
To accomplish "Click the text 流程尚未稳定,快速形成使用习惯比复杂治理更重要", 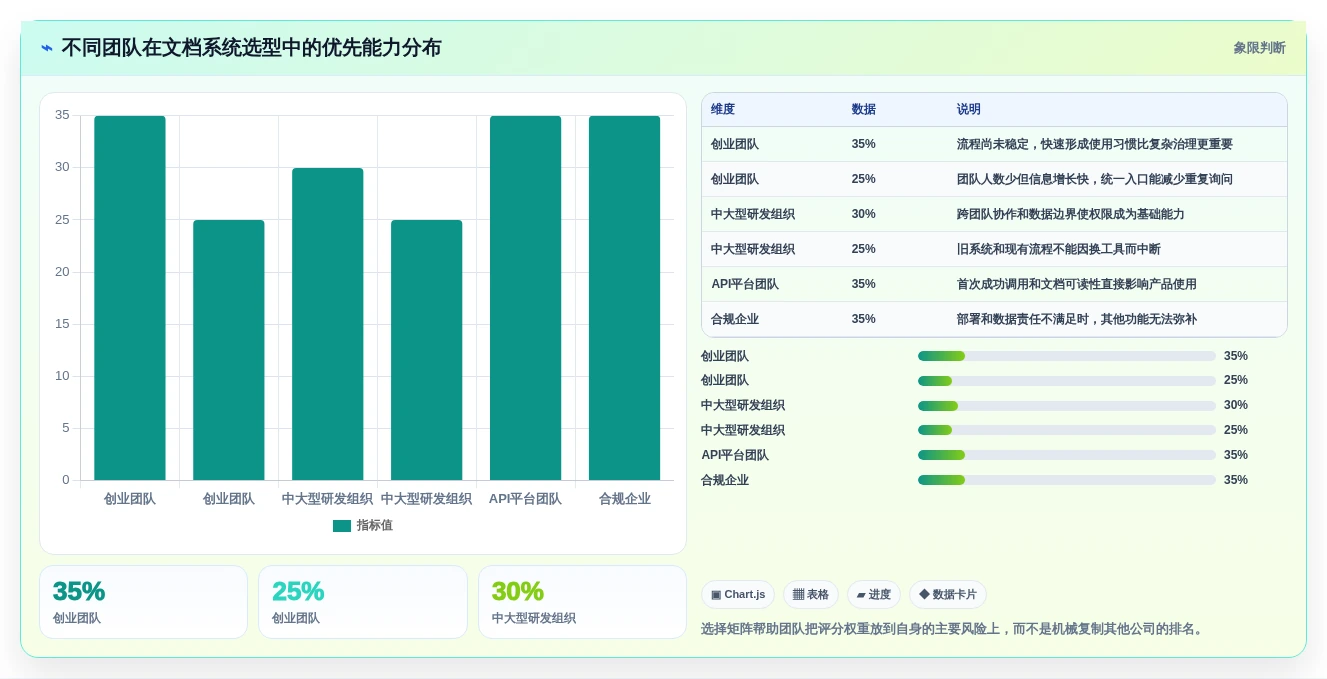I will click(x=1095, y=144).
